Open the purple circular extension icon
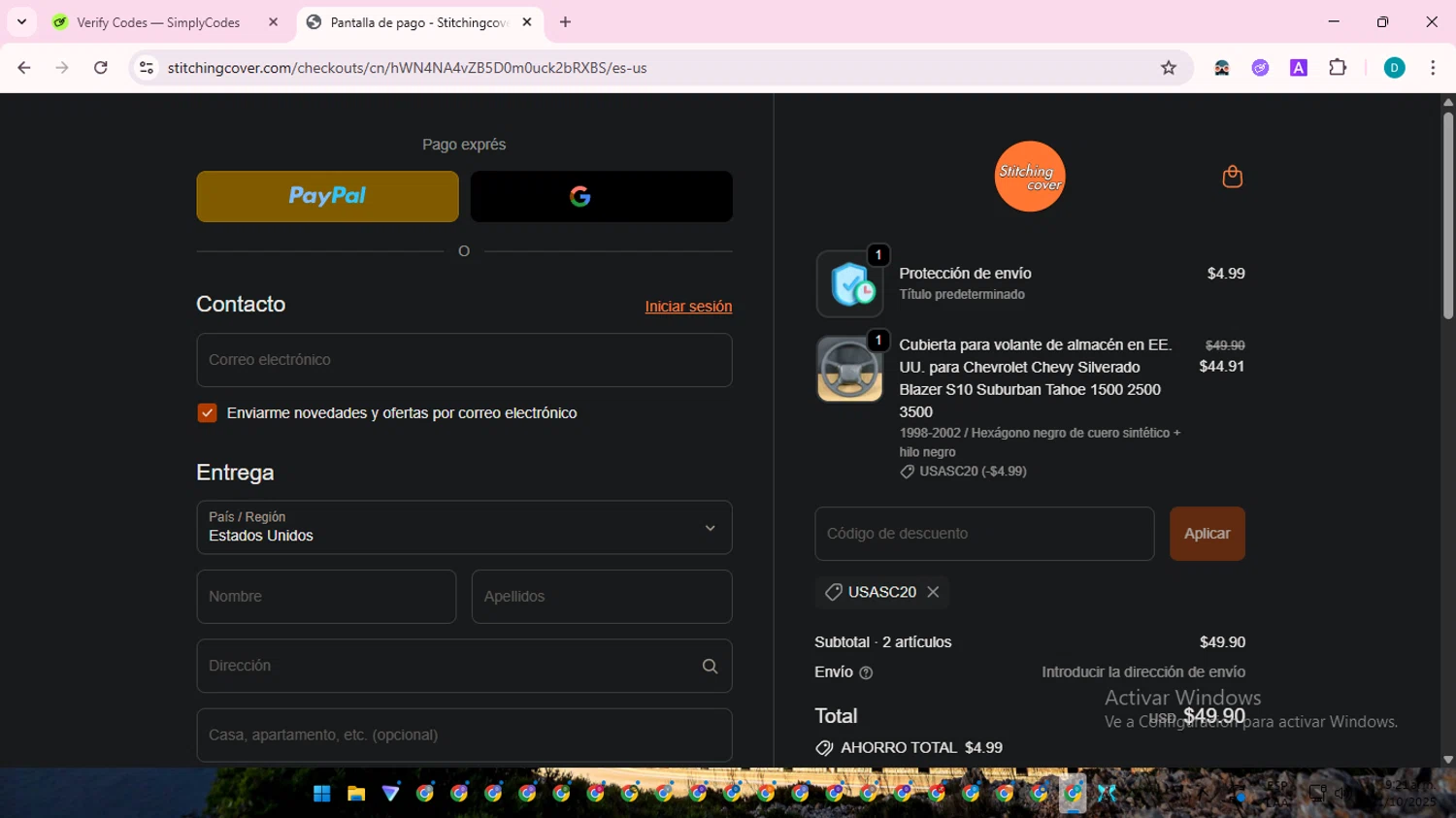This screenshot has height=818, width=1456. point(1260,68)
